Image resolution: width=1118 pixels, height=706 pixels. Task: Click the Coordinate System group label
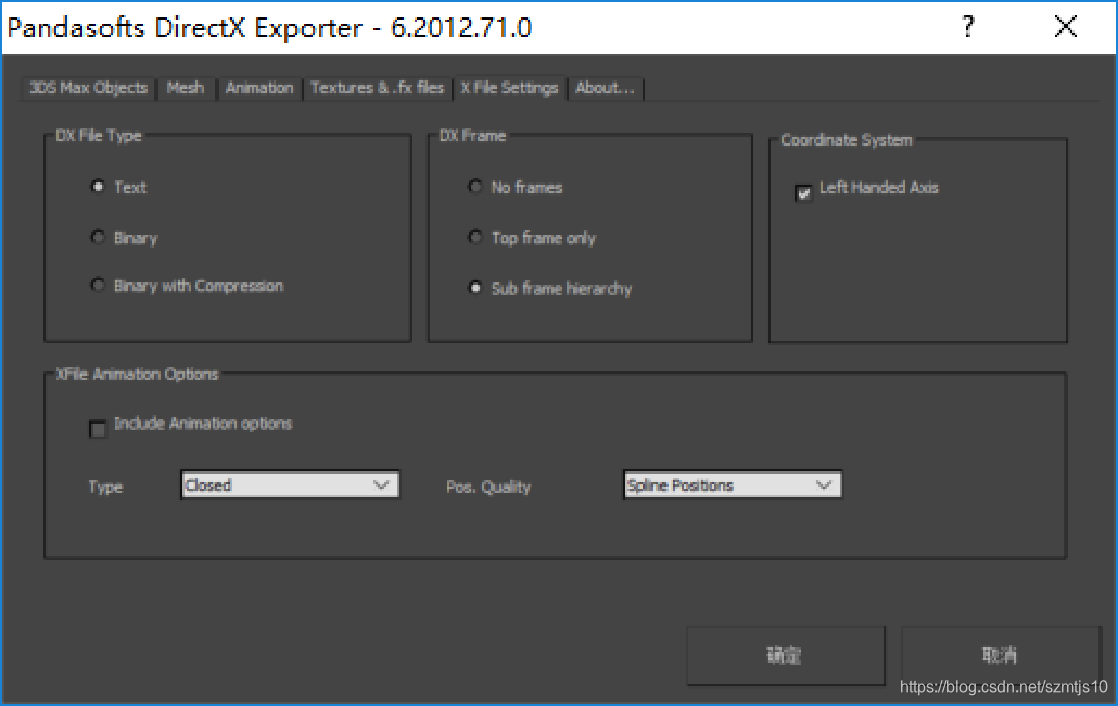(x=846, y=140)
